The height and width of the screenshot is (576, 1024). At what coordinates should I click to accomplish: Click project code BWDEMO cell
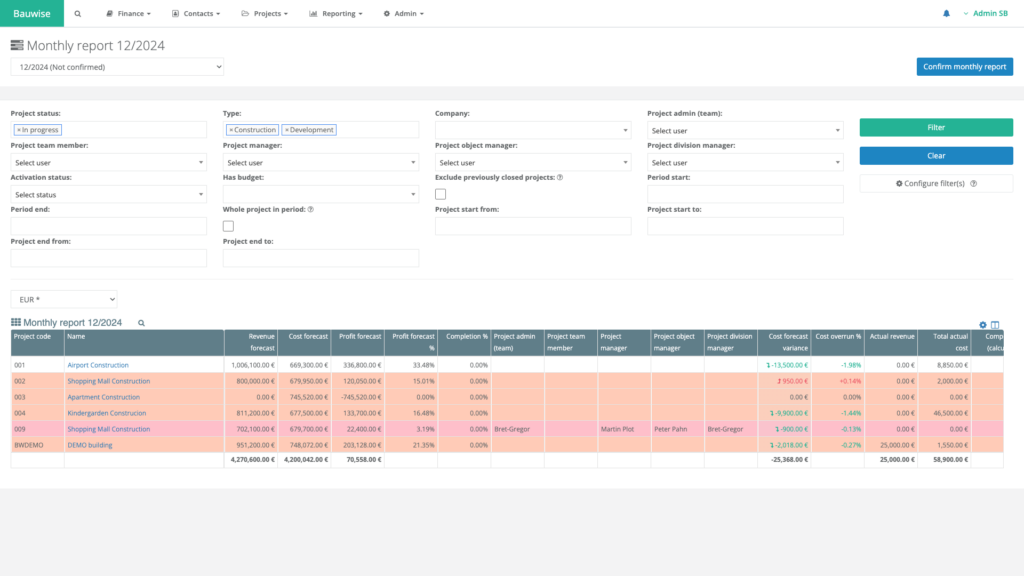37,445
